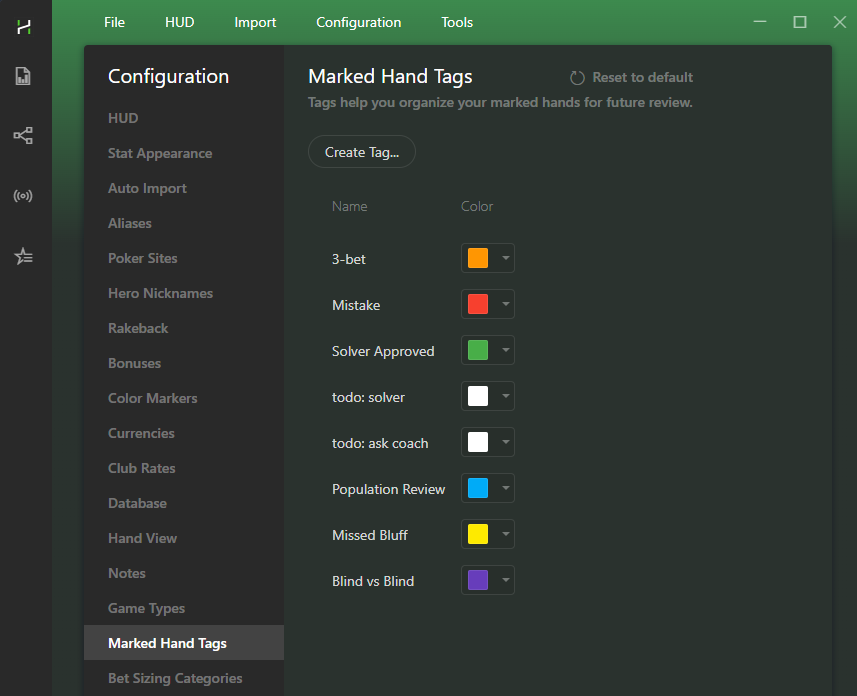Image resolution: width=857 pixels, height=696 pixels.
Task: Click the Hand2Note logo icon
Action: click(24, 26)
